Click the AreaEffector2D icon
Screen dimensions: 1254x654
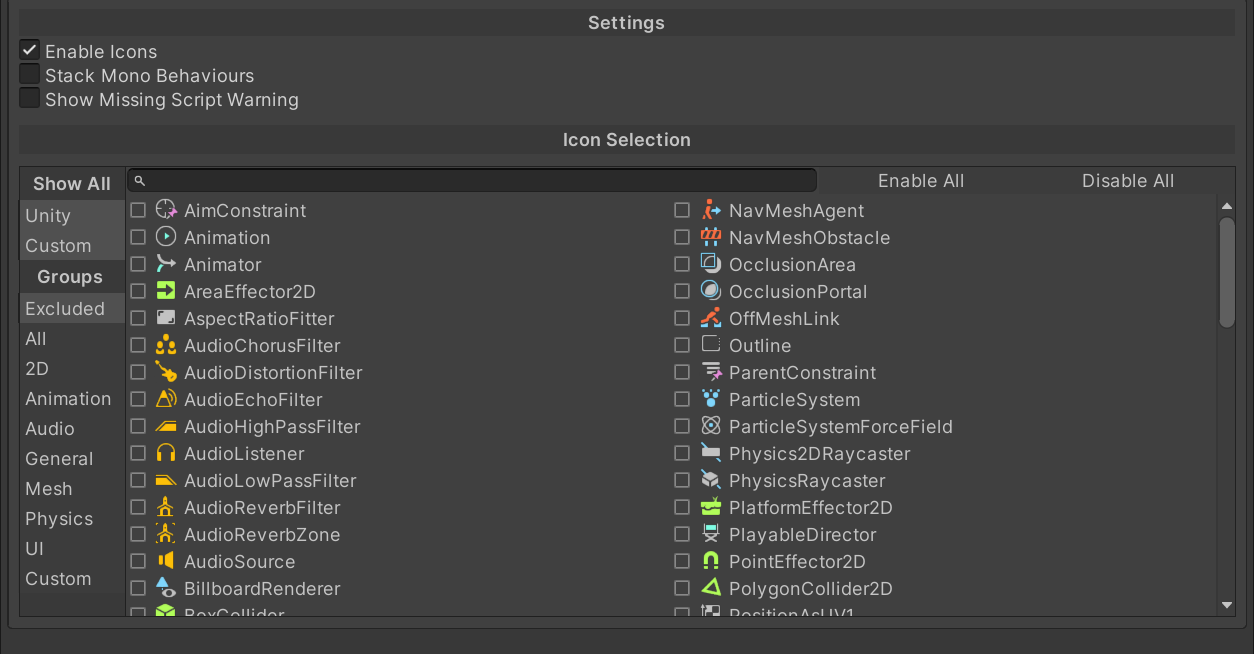tap(166, 292)
